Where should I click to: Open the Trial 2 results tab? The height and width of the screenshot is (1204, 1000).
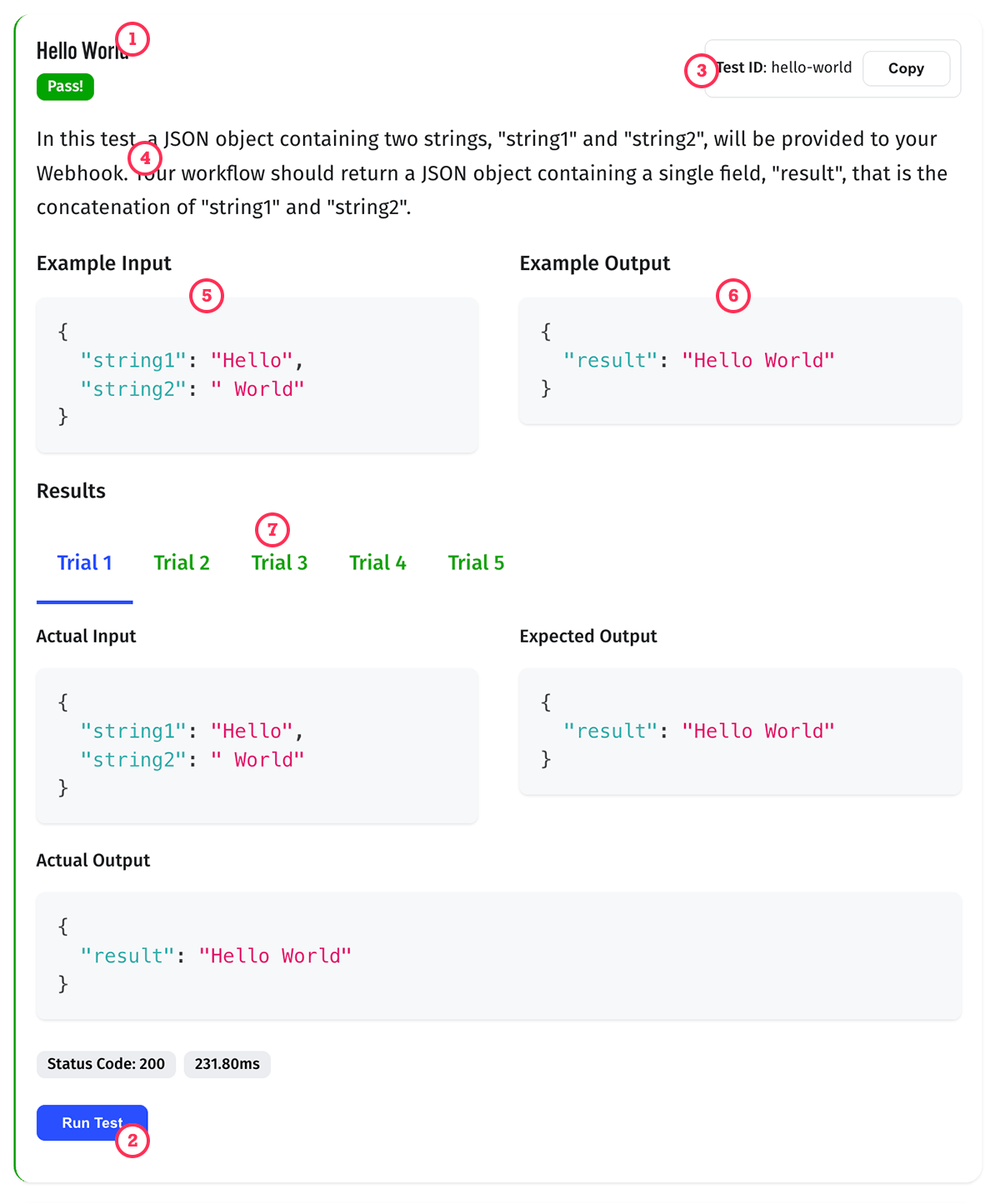(182, 562)
